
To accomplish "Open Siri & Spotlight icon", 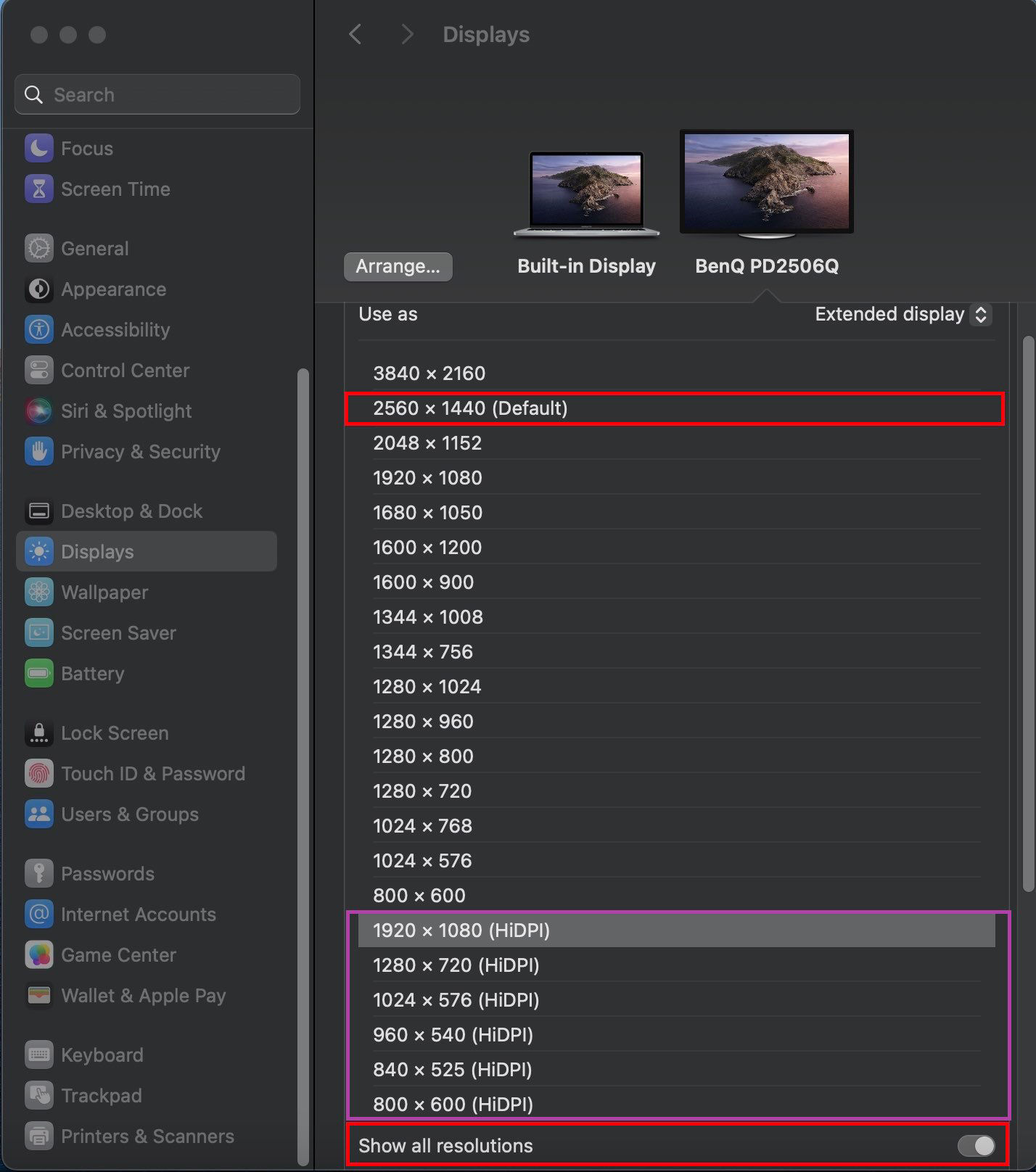I will 39,410.
